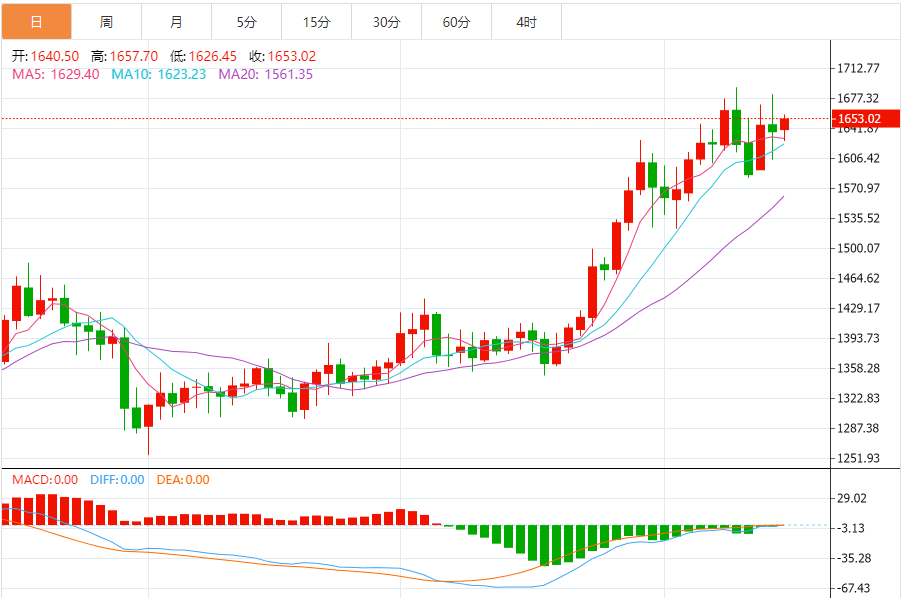
Task: Select the 日 (daily) chart tab
Action: pos(36,21)
